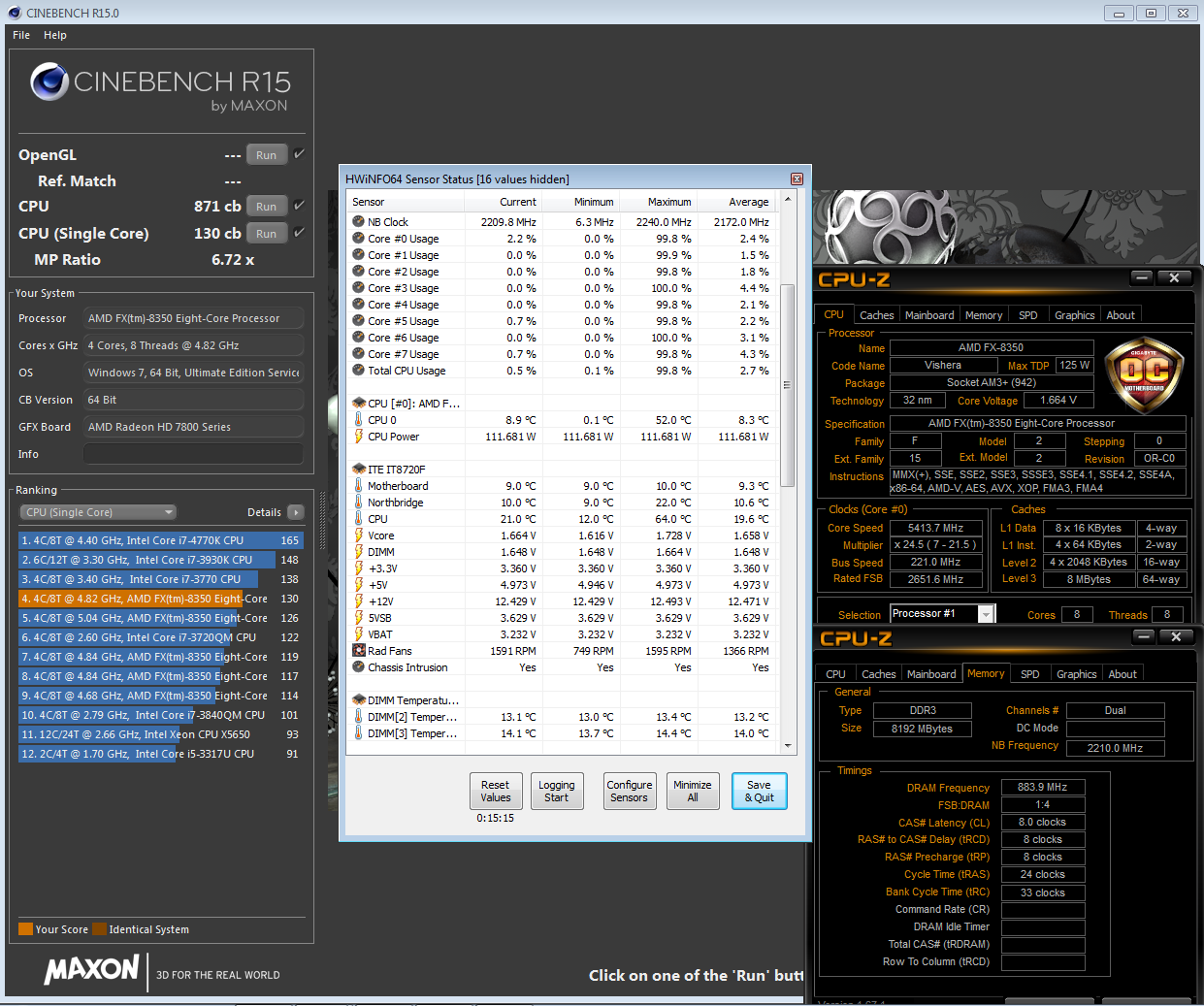Click the VBAT voltage icon
This screenshot has height=1006, width=1204.
pyautogui.click(x=358, y=634)
